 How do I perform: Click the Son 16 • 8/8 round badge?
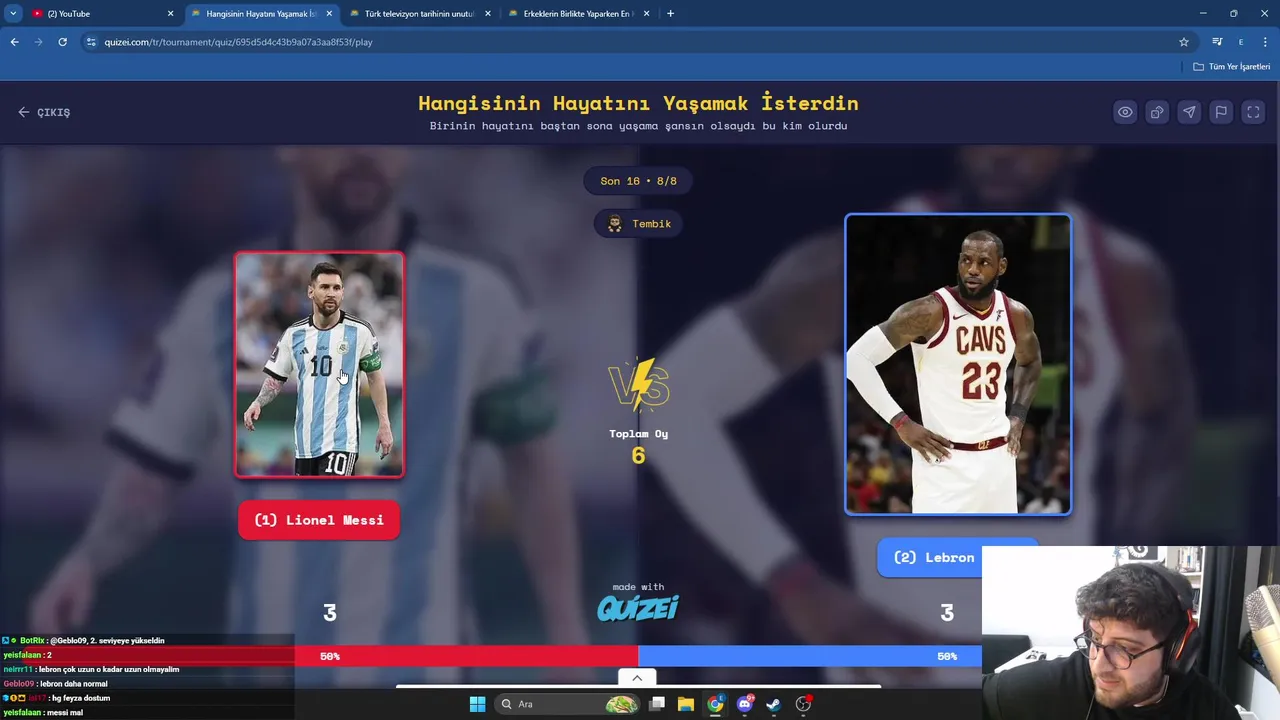pos(638,181)
